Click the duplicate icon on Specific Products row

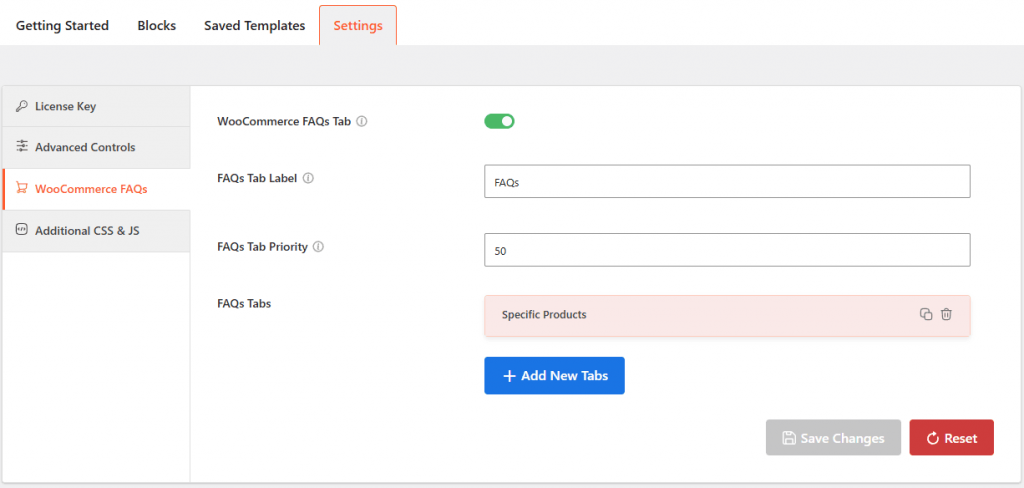(x=926, y=314)
